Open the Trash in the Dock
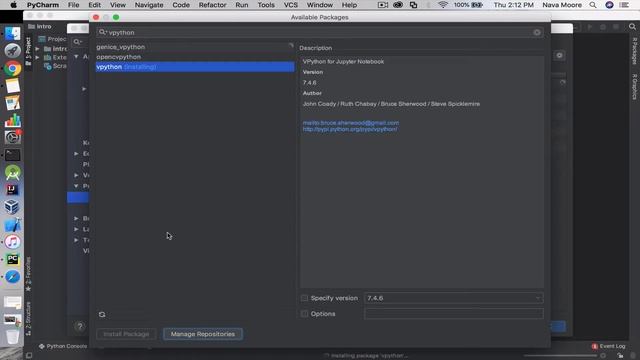Screen dimensions: 640x360 (12, 337)
